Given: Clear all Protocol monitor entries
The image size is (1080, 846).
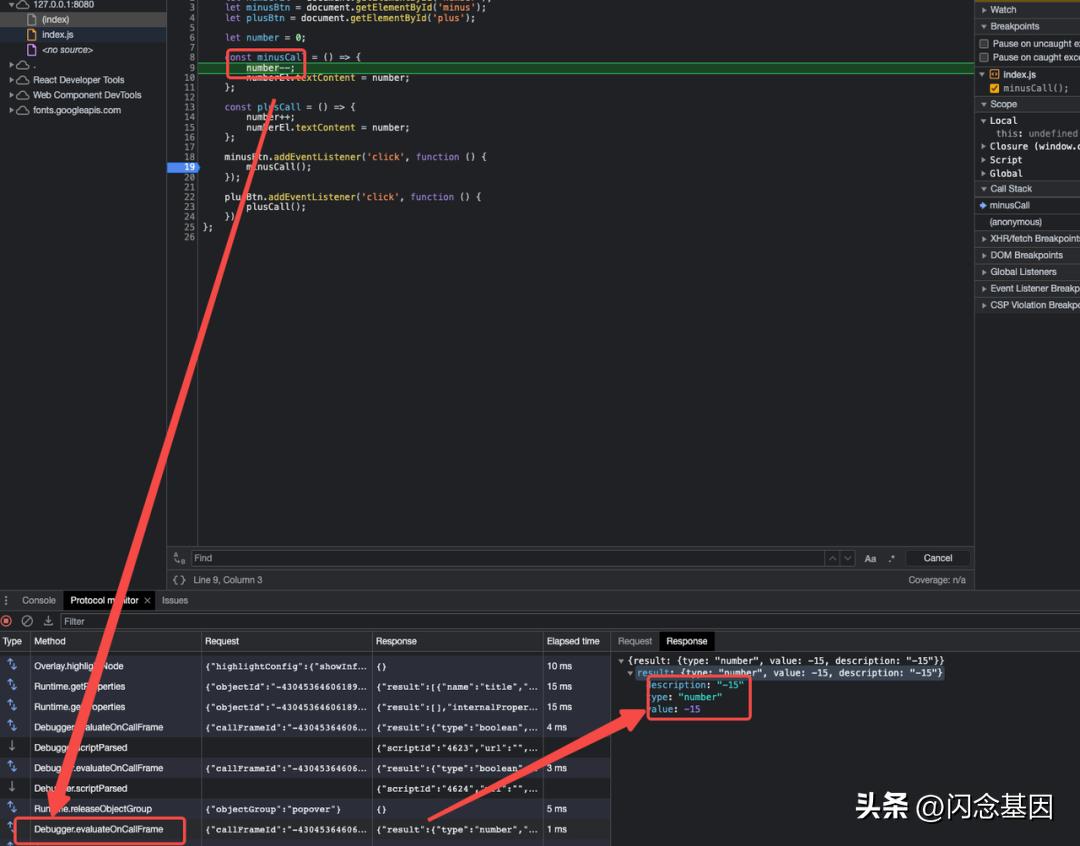Looking at the screenshot, I should [x=27, y=621].
